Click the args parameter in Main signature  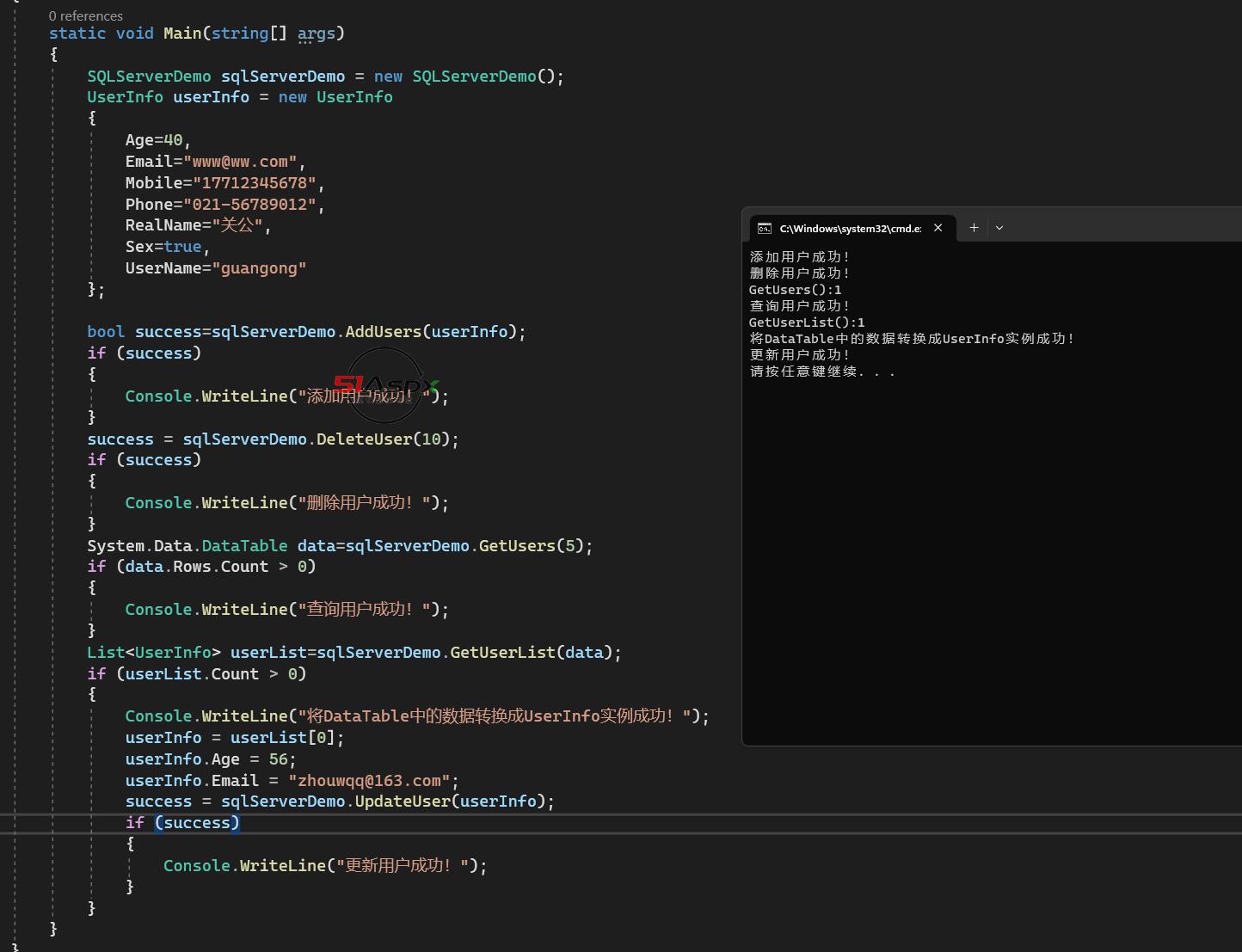coord(316,34)
